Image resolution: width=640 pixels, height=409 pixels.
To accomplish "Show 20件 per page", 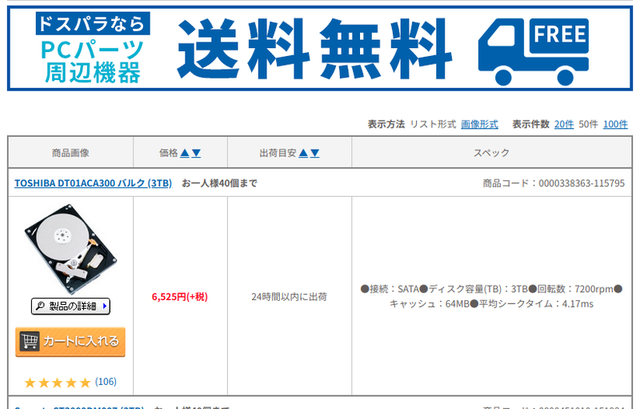I will [x=564, y=124].
